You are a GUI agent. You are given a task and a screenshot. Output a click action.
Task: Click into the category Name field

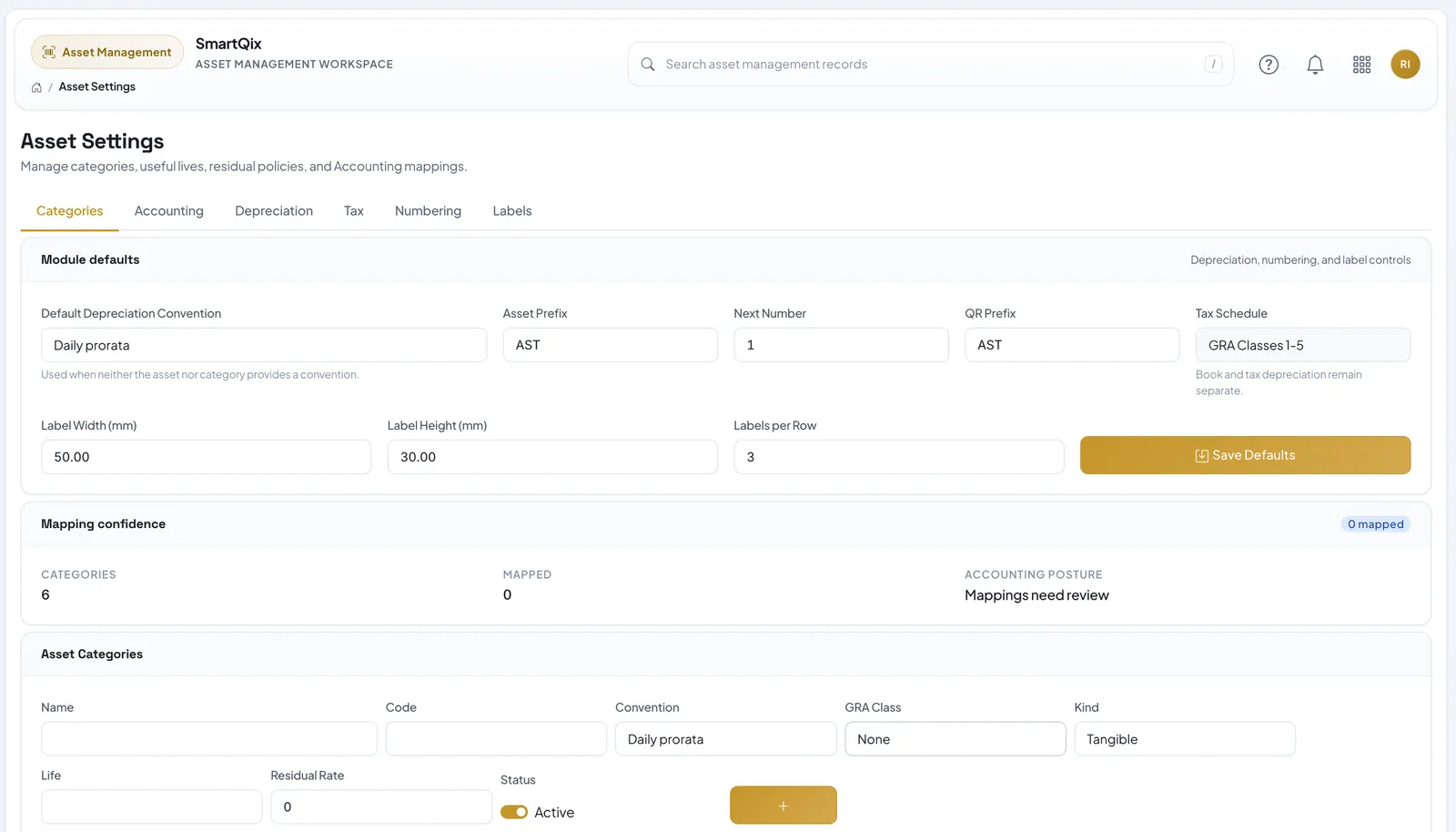[x=209, y=739]
